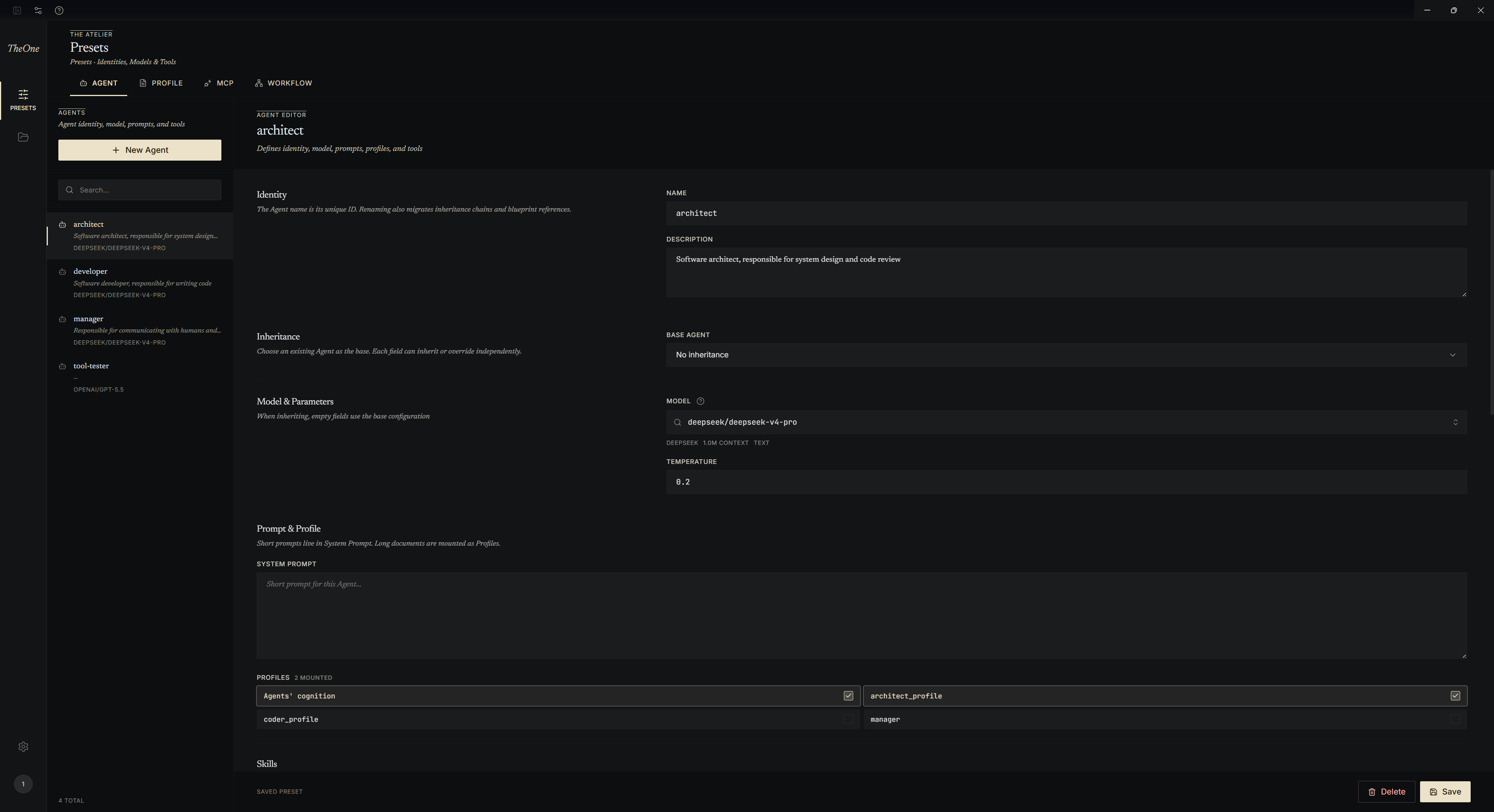
Task: Toggle the sidebar panel icon in title bar
Action: [x=18, y=10]
